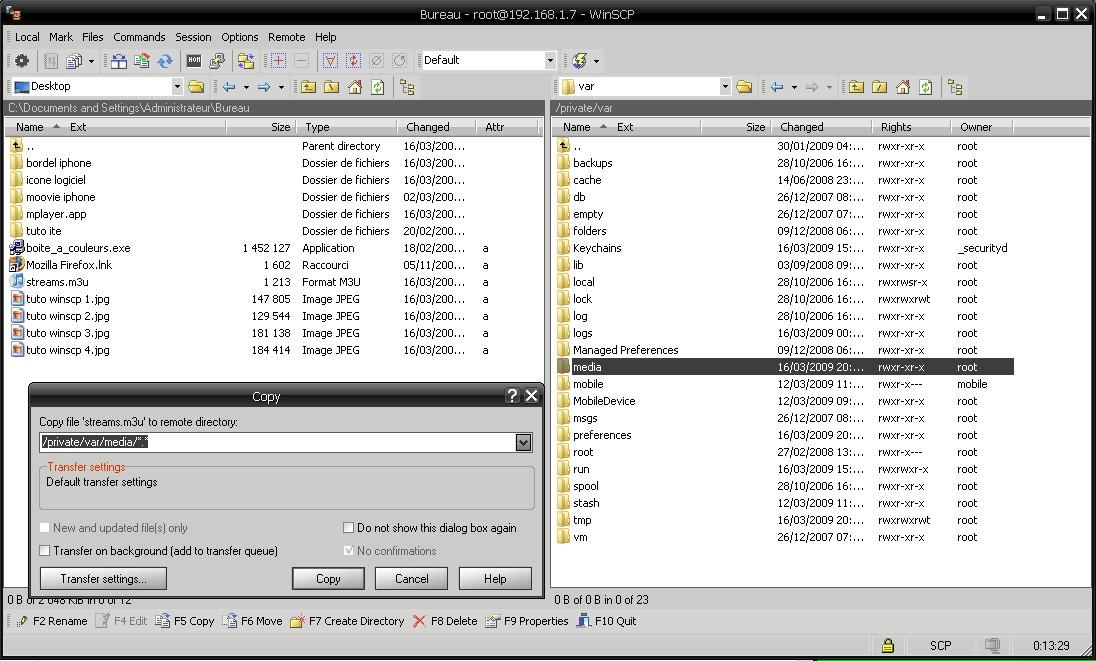Open the remote directory tree icon
Image resolution: width=1096 pixels, height=661 pixels.
(955, 87)
